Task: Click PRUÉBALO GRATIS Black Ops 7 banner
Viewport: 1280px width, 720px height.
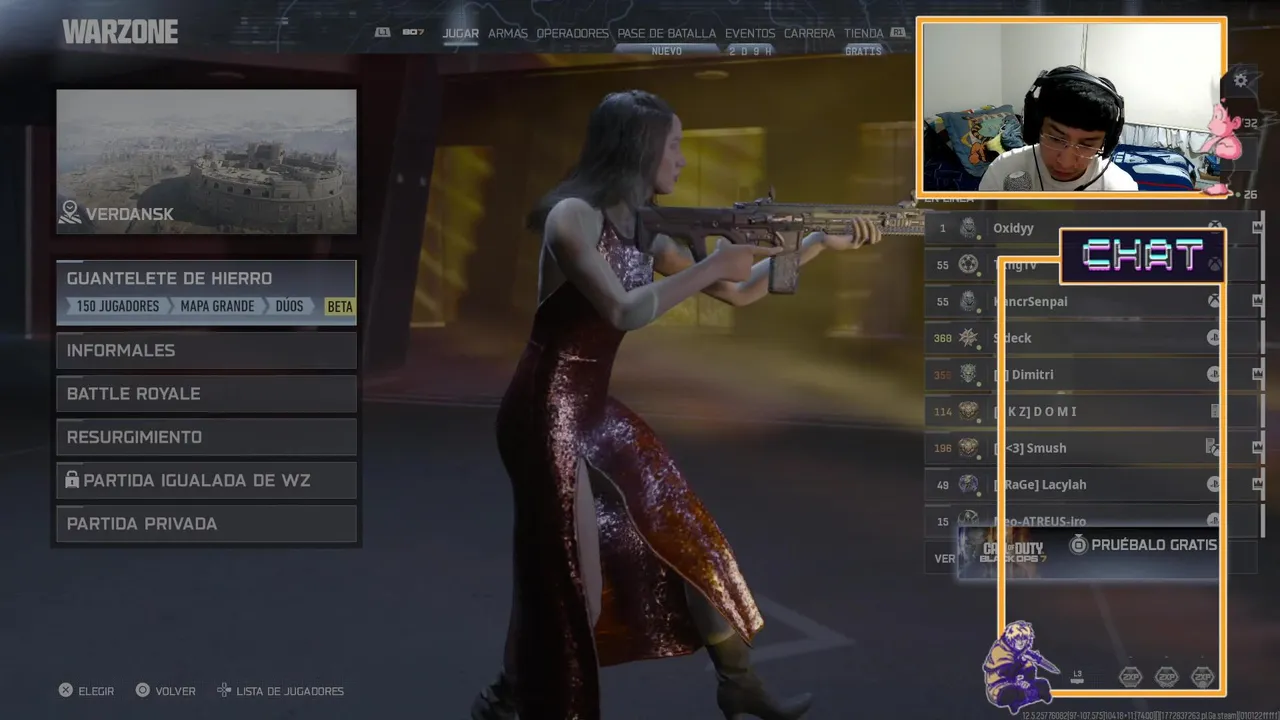Action: [1088, 552]
